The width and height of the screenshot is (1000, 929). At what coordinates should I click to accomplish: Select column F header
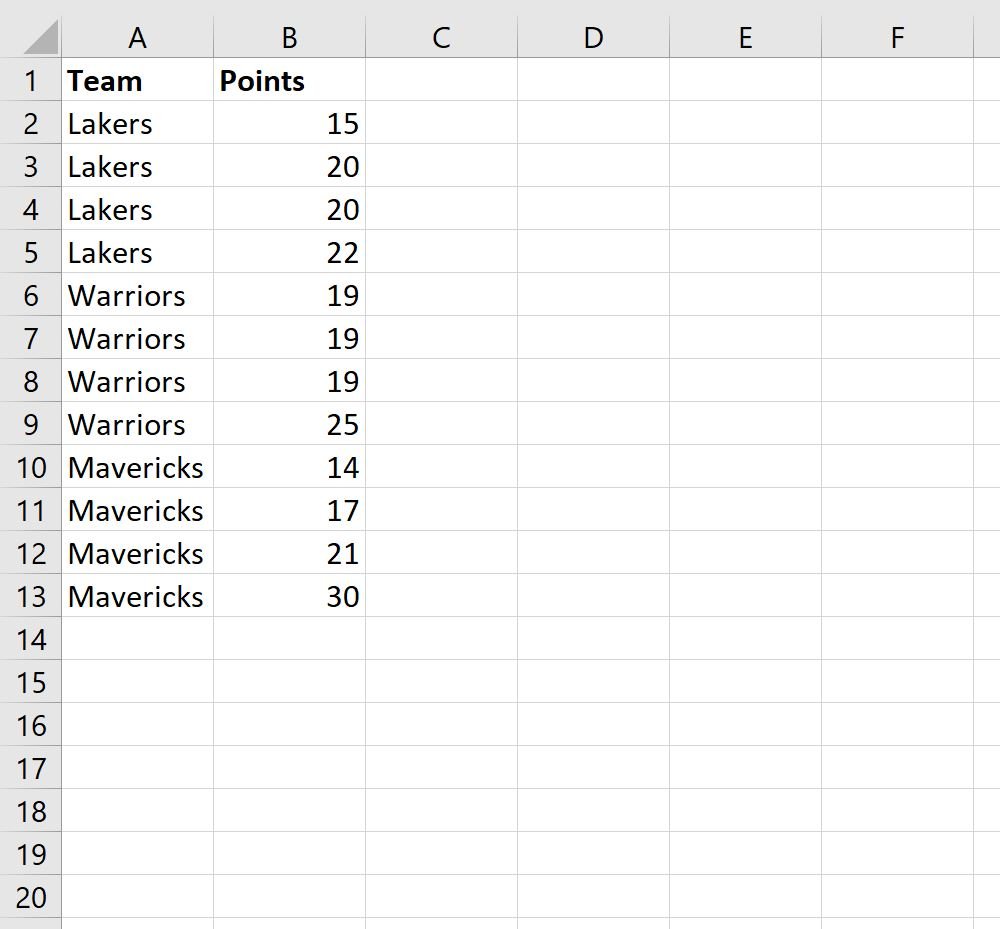coord(897,38)
